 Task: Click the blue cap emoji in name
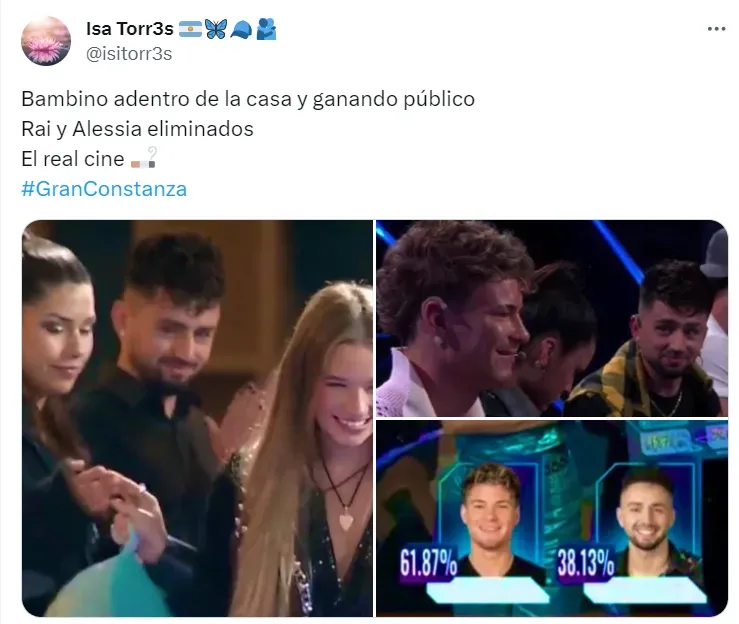tap(241, 30)
